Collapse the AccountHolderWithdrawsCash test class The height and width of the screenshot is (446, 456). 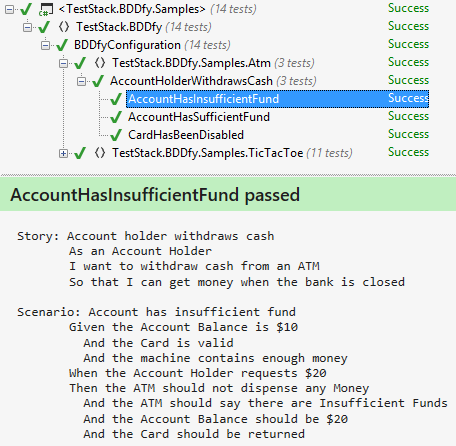pos(81,81)
